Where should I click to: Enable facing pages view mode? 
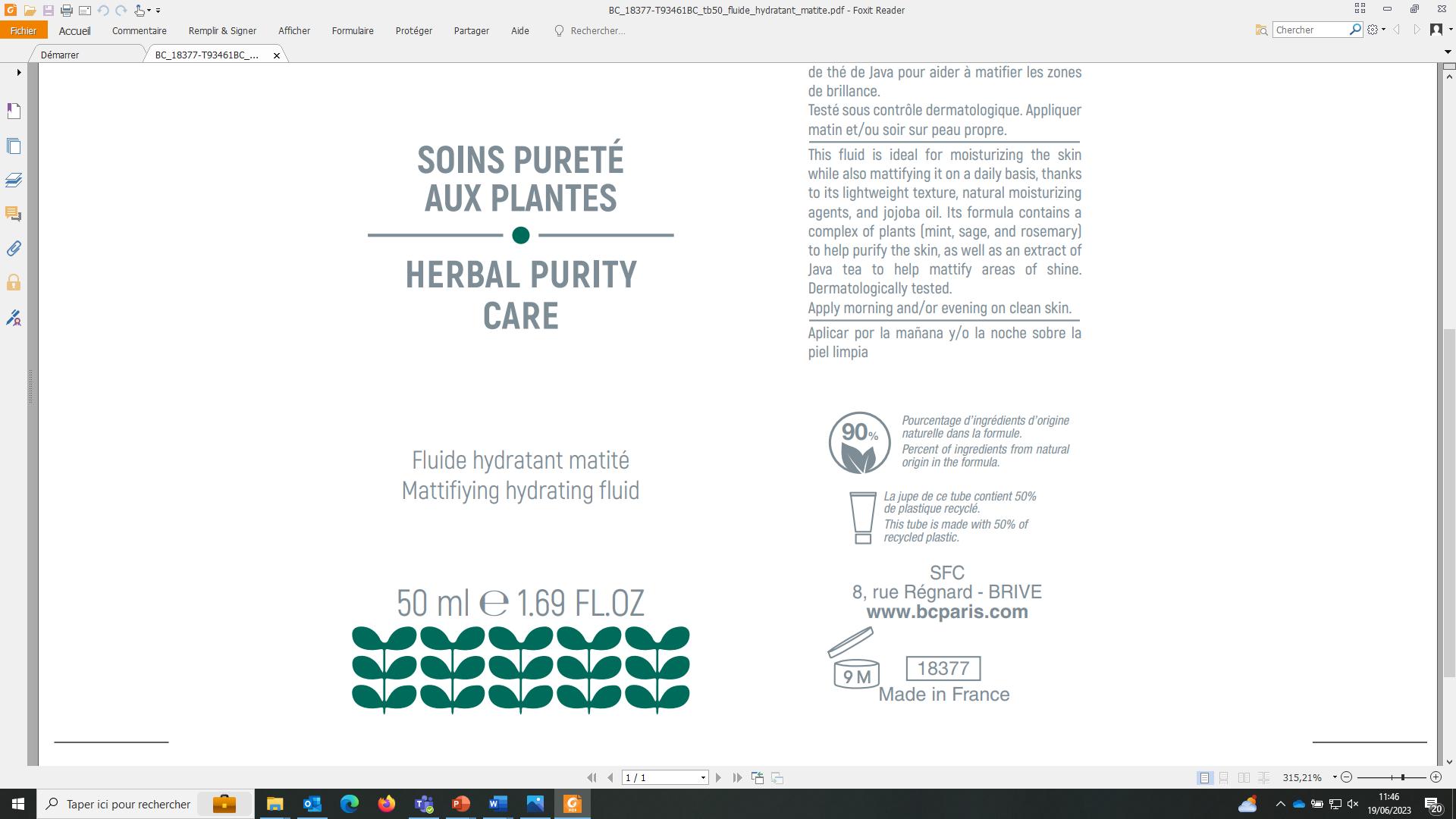coord(1244,778)
